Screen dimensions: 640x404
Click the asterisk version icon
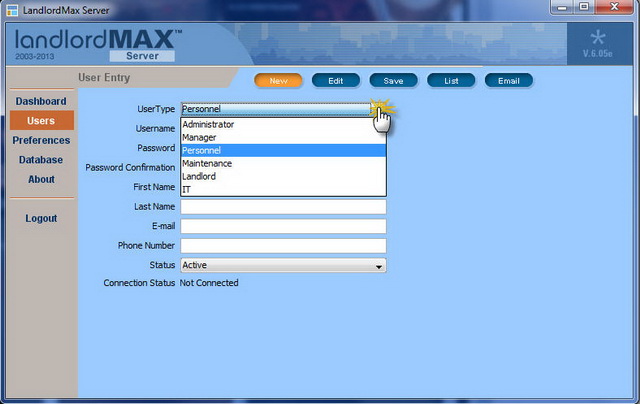(598, 38)
